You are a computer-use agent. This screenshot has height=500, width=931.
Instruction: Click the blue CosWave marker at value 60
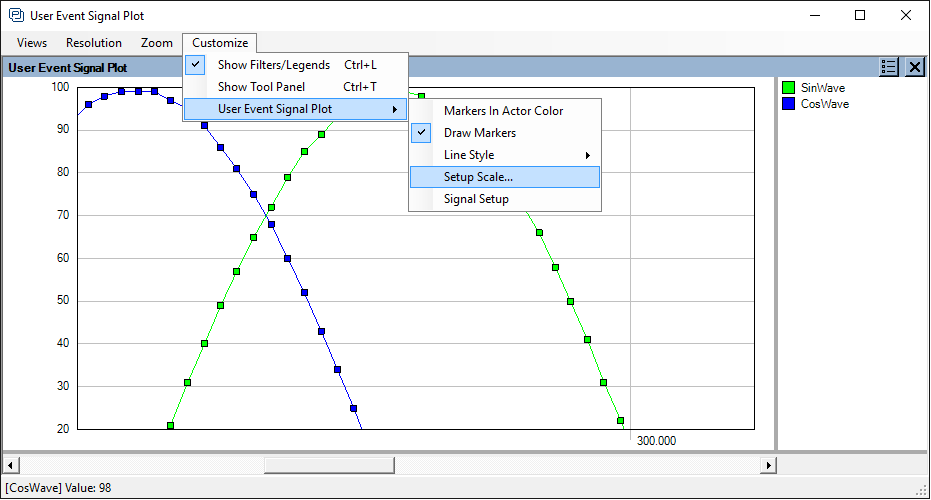pyautogui.click(x=287, y=258)
